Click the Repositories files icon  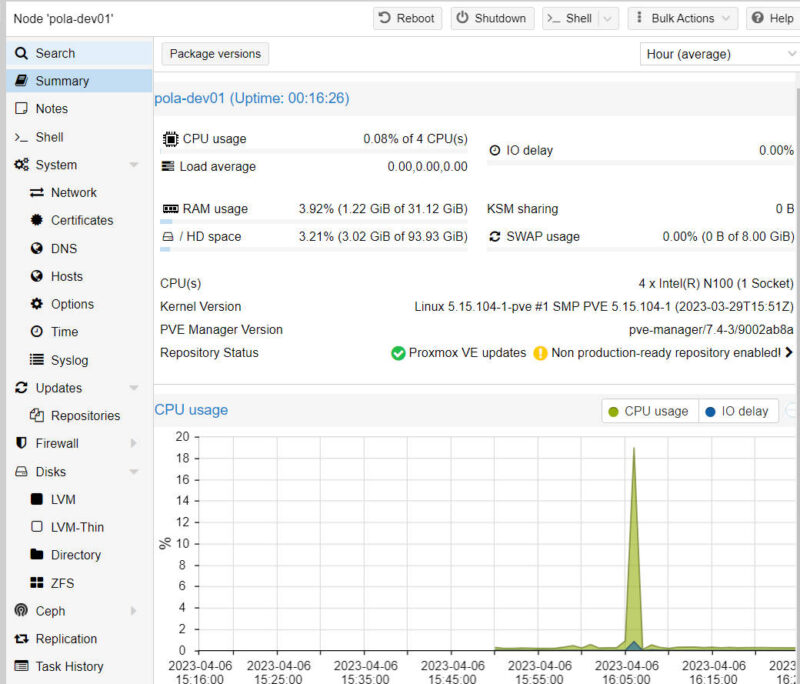[37, 416]
